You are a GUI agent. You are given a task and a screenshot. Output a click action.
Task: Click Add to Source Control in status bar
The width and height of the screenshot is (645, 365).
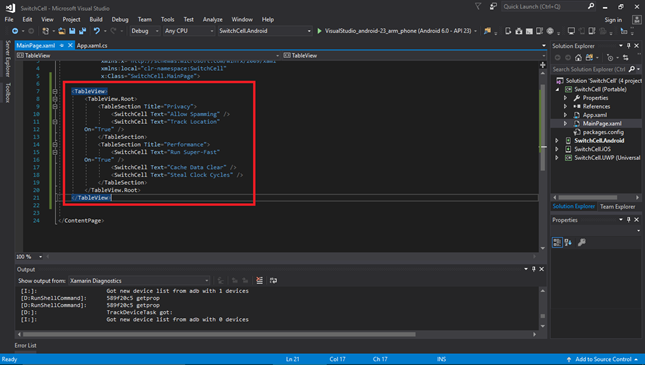click(603, 359)
